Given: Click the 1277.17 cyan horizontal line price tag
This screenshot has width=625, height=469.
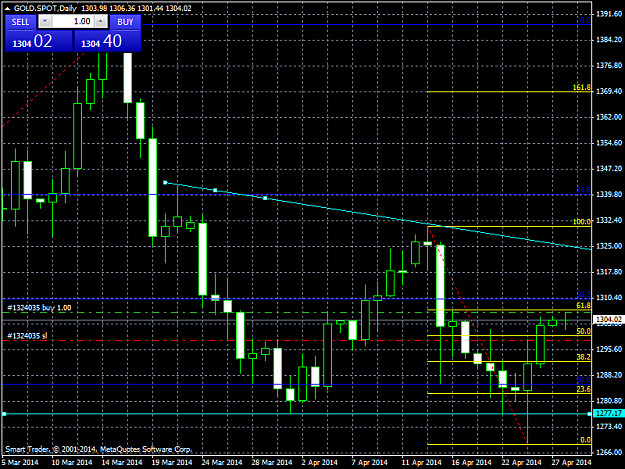Looking at the screenshot, I should coord(608,413).
